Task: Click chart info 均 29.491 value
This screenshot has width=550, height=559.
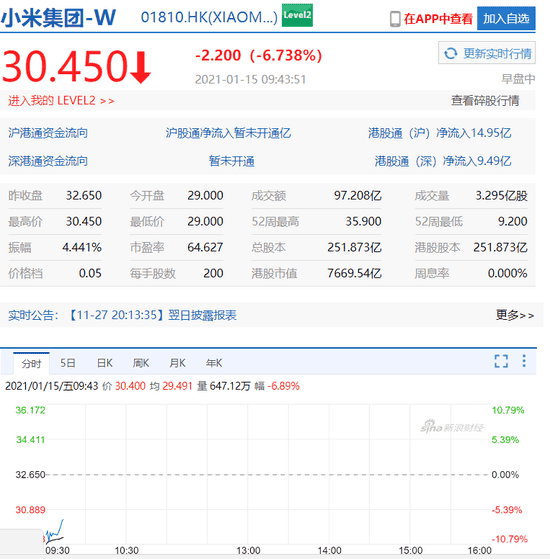Action: click(x=178, y=386)
